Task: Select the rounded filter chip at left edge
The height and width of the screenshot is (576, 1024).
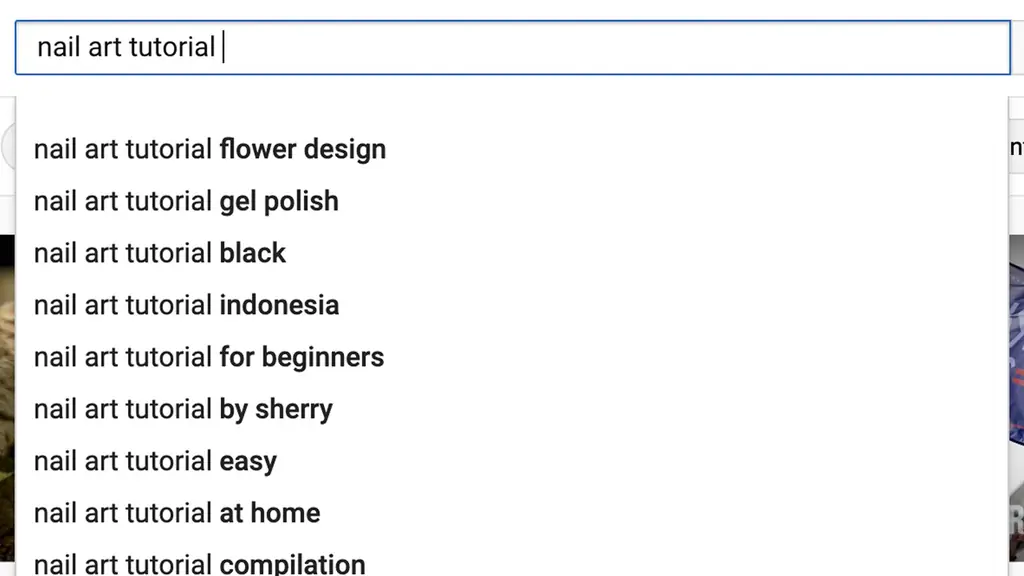Action: [x=8, y=148]
